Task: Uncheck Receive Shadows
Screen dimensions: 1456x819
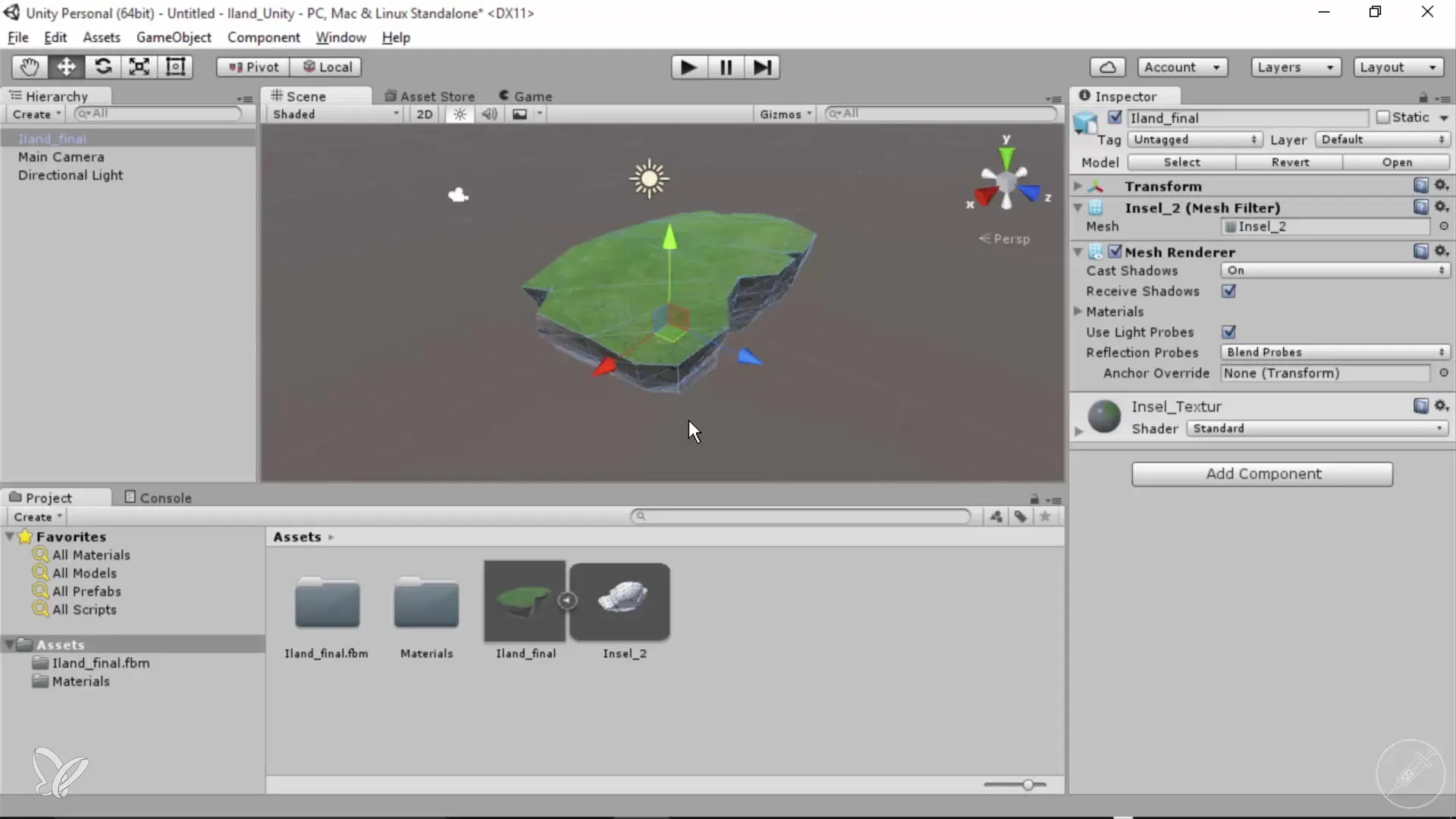Action: 1228,291
